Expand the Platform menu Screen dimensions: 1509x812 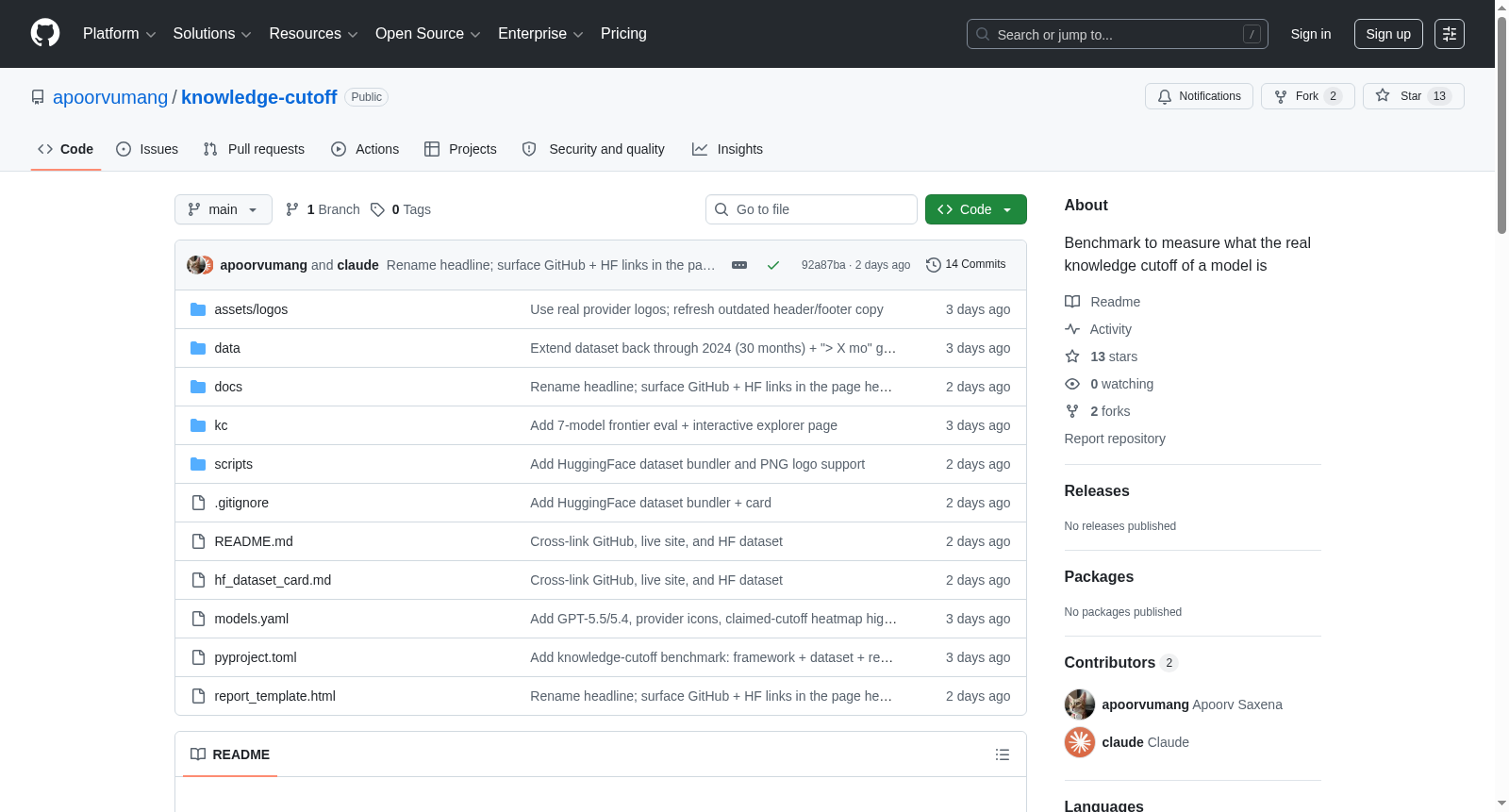tap(119, 34)
